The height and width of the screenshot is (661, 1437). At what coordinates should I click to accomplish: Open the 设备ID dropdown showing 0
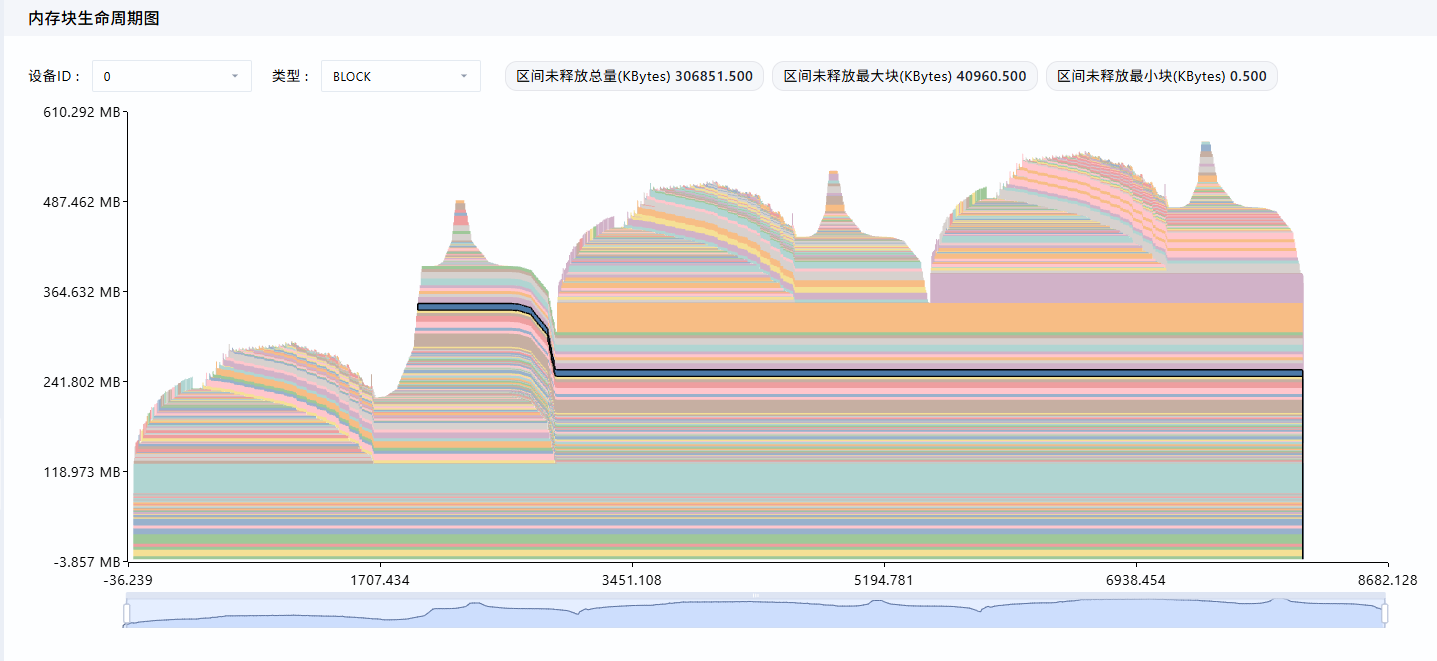coord(172,76)
